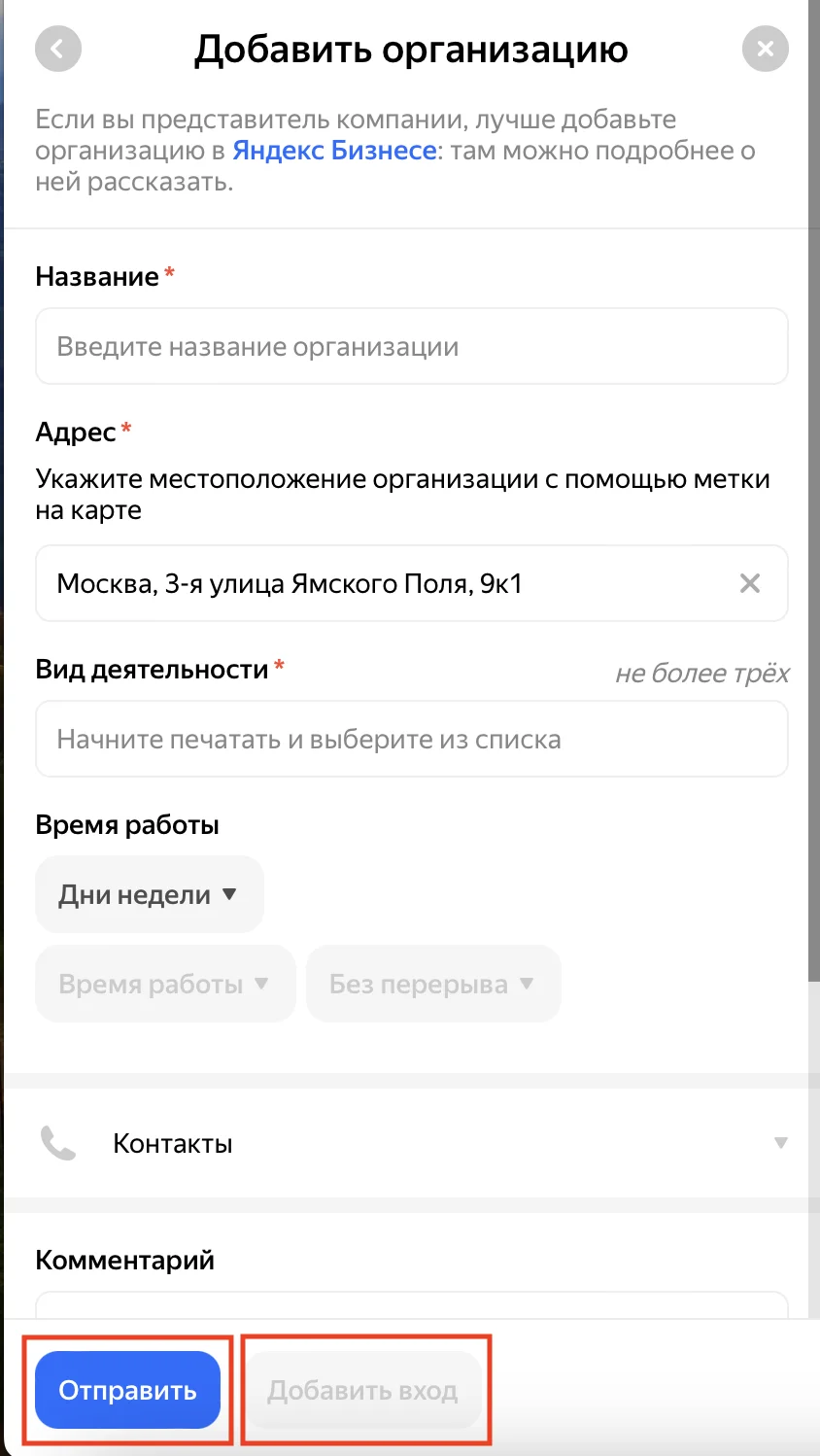Click the не более трёх hint text
Screen dimensions: 820x1456
pyautogui.click(x=701, y=674)
